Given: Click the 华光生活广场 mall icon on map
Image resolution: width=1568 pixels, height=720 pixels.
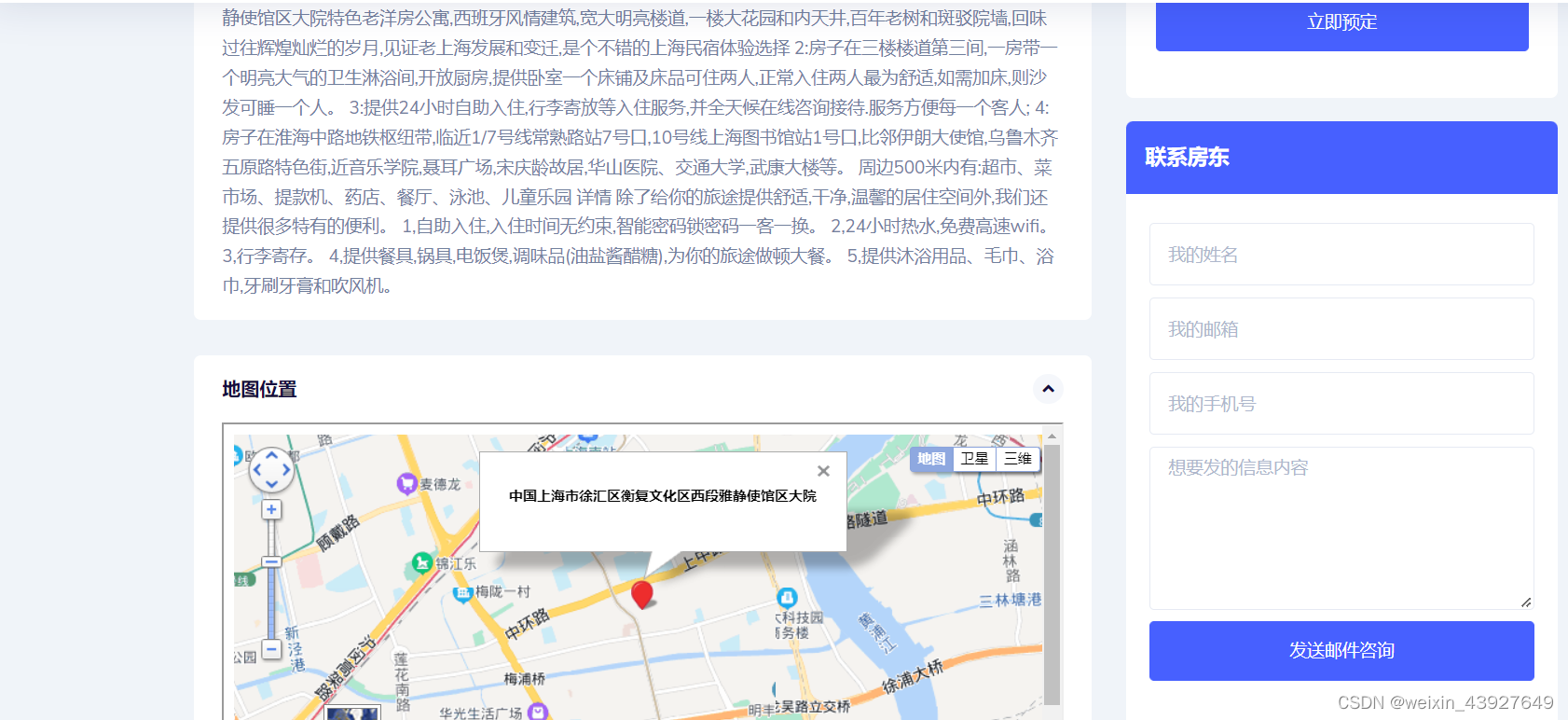Looking at the screenshot, I should pos(538,712).
